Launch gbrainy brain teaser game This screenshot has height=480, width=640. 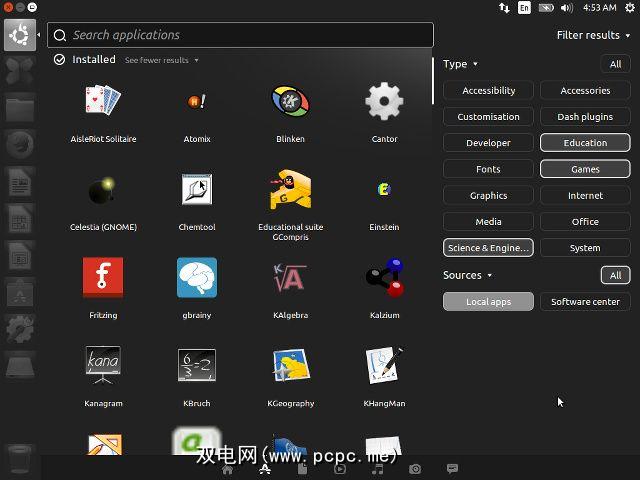(197, 288)
